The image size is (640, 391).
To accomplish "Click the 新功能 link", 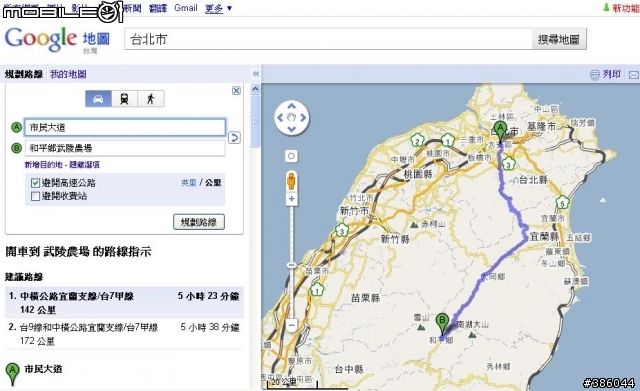I will 626,8.
